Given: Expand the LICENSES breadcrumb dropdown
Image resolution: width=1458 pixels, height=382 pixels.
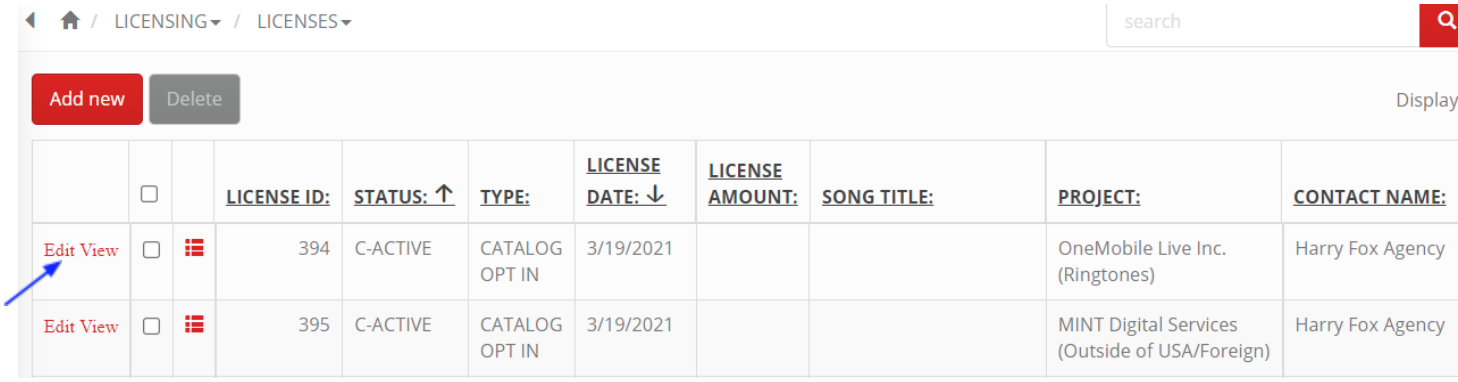Looking at the screenshot, I should pyautogui.click(x=304, y=21).
